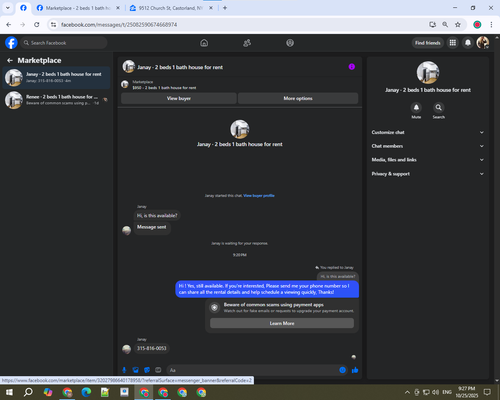The width and height of the screenshot is (500, 400).
Task: Open conversation information purple icon
Action: 352,67
